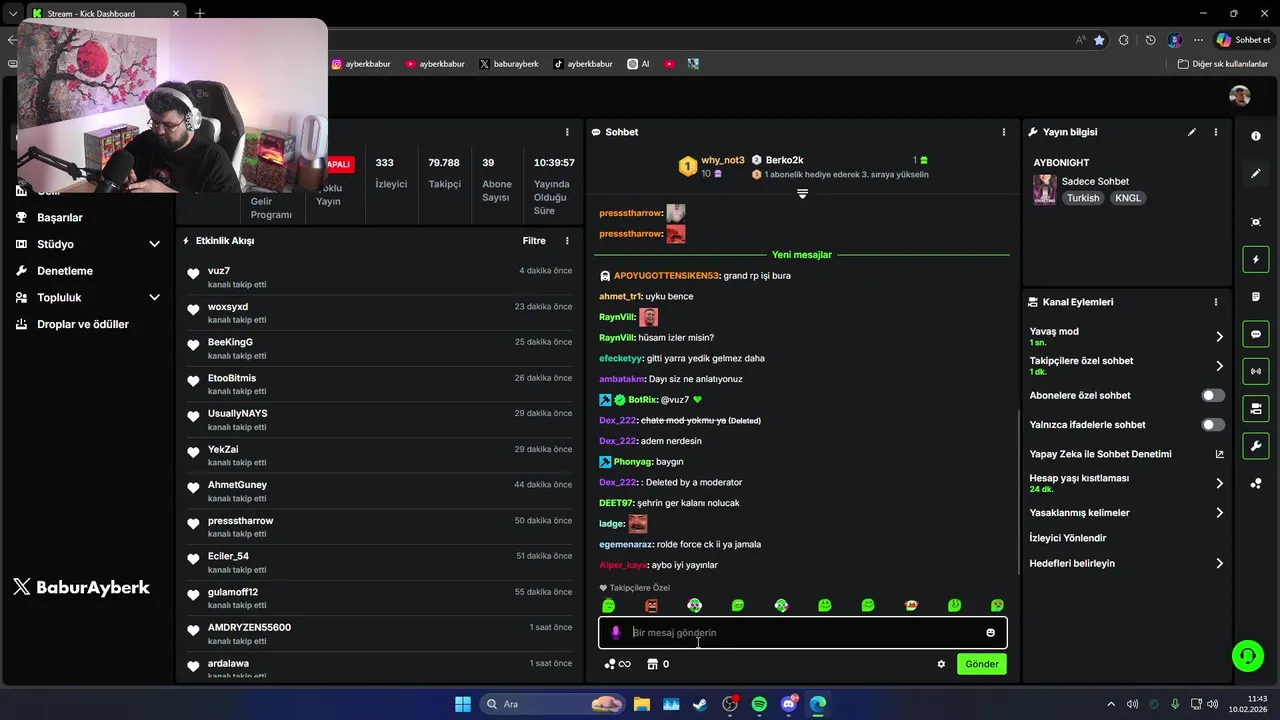Open external link icon for Yapay Zeka Sohbet Denetimi

pos(1219,454)
